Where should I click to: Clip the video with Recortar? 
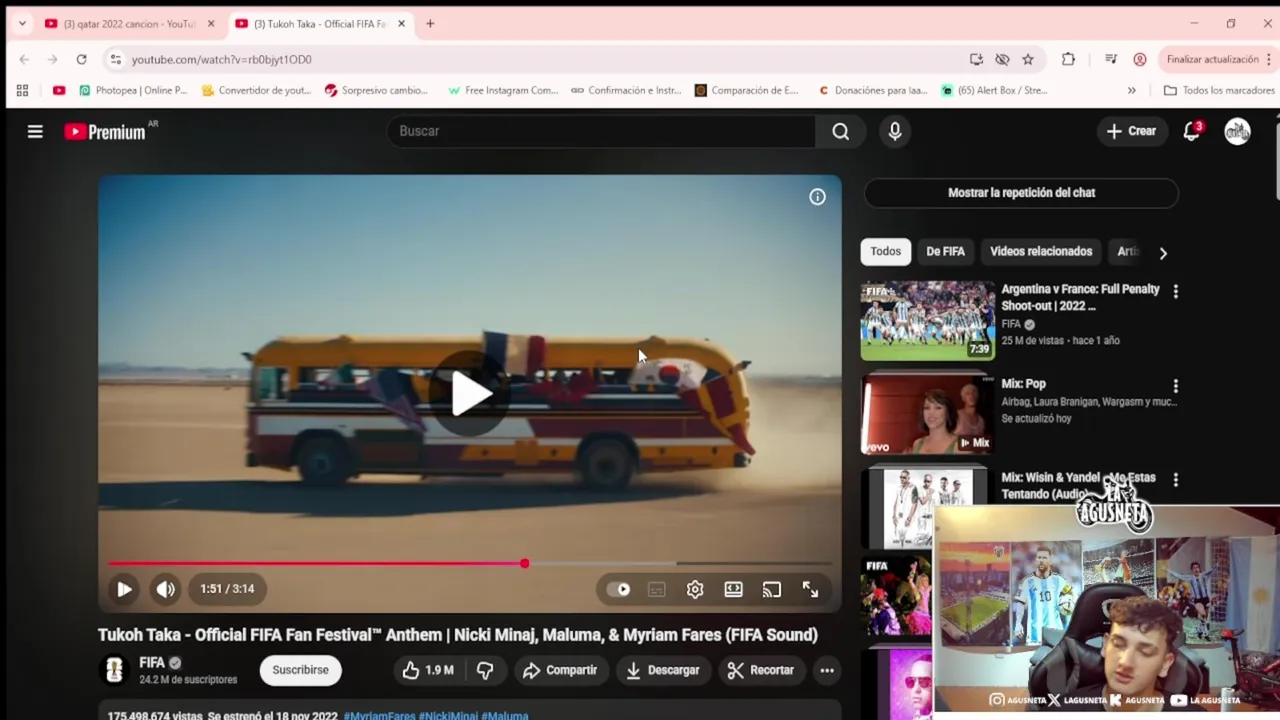click(x=760, y=670)
